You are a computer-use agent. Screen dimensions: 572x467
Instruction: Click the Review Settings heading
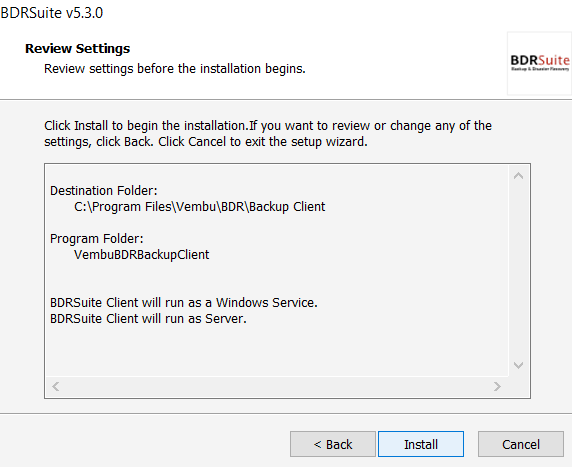click(x=77, y=49)
